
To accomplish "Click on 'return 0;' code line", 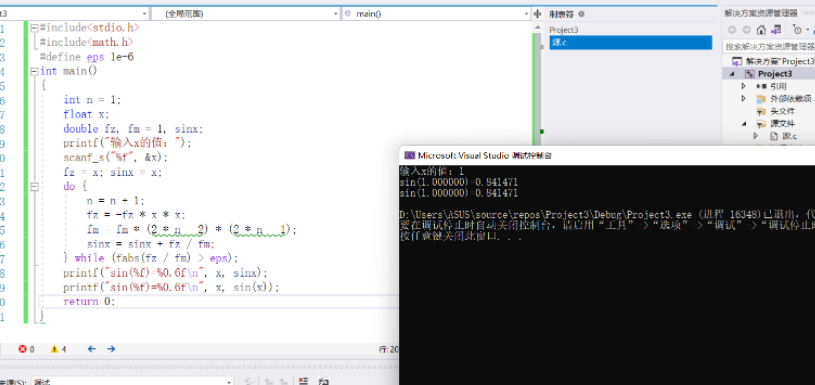I will point(89,301).
